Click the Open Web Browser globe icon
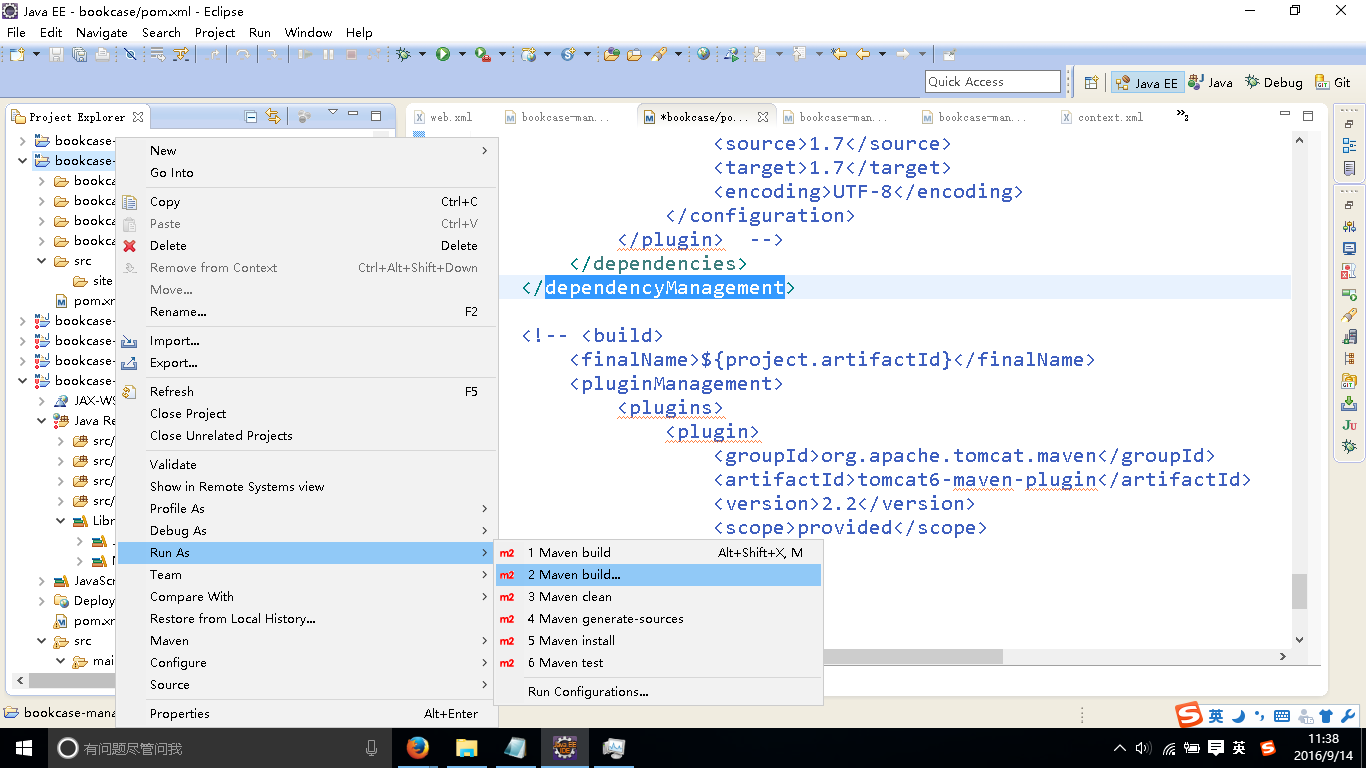The height and width of the screenshot is (768, 1366). (x=704, y=54)
